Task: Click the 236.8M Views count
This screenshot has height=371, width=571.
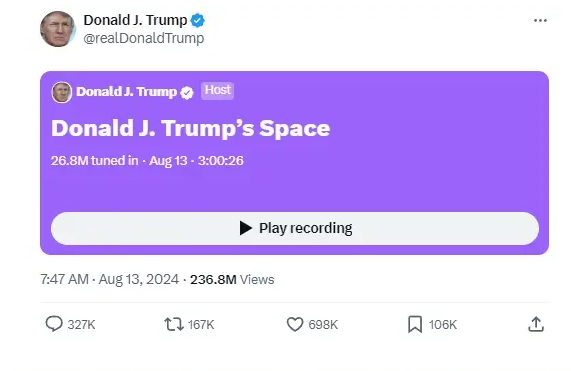Action: tap(232, 280)
